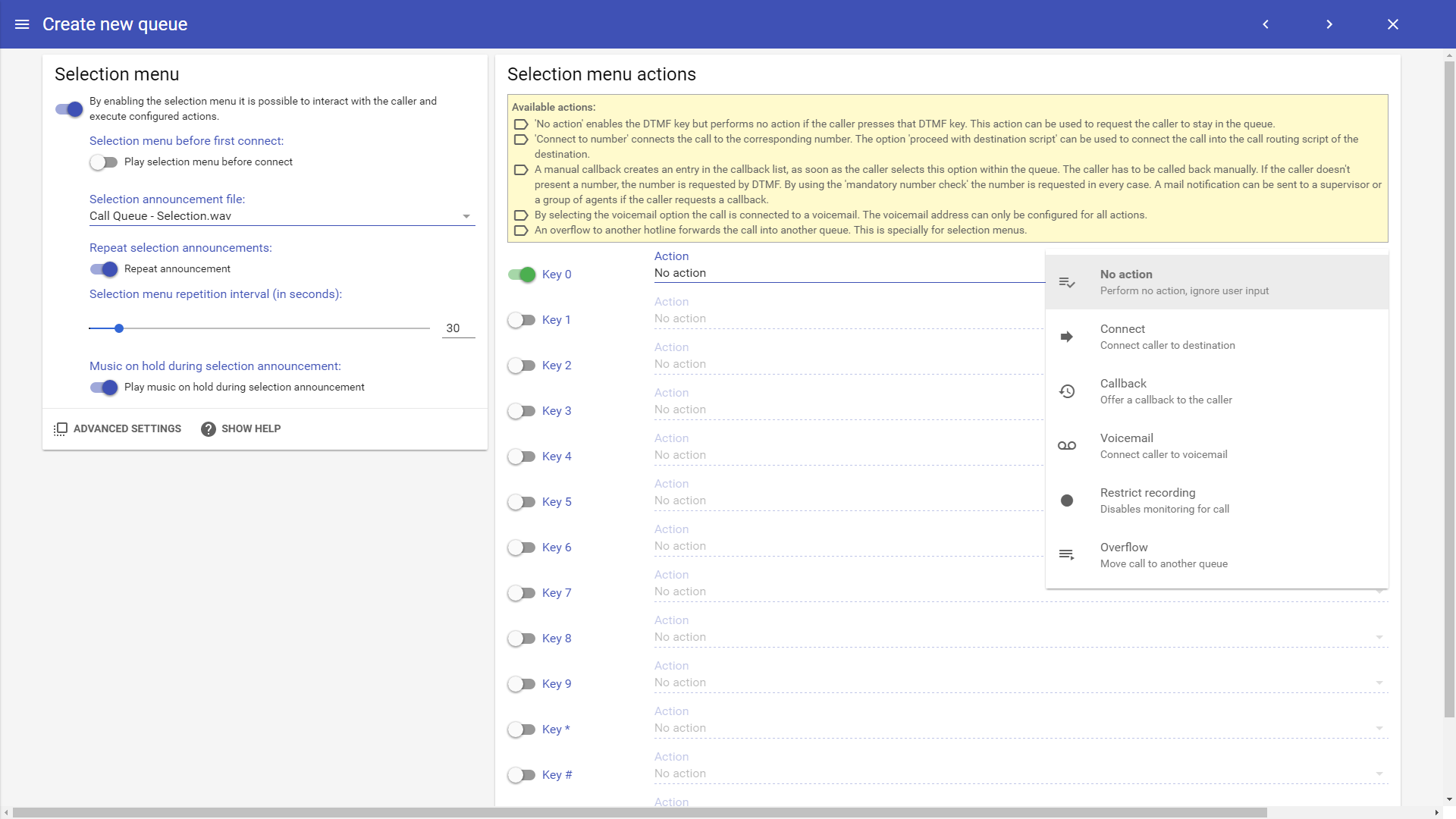Image resolution: width=1456 pixels, height=819 pixels.
Task: Click the Show Help question icon
Action: tap(209, 429)
